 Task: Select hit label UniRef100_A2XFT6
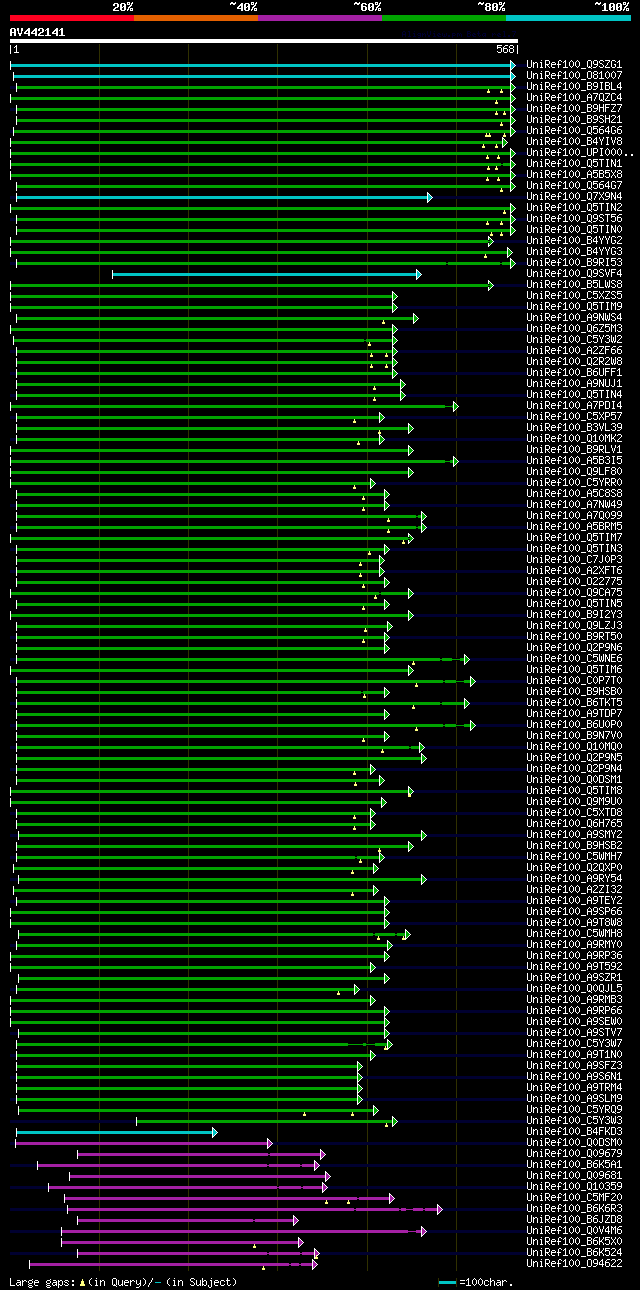click(574, 570)
